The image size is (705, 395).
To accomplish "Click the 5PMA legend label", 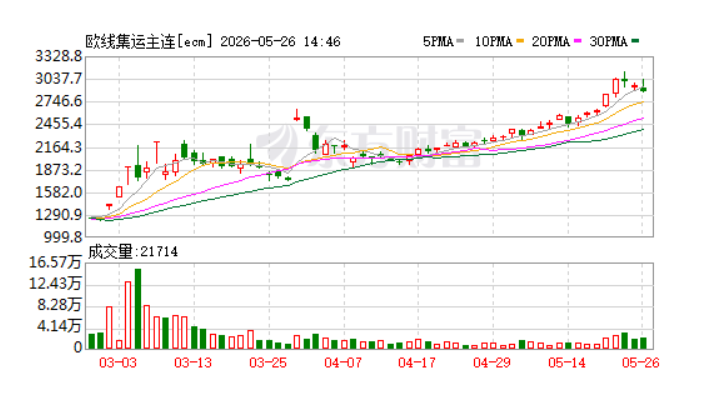I will pyautogui.click(x=438, y=42).
